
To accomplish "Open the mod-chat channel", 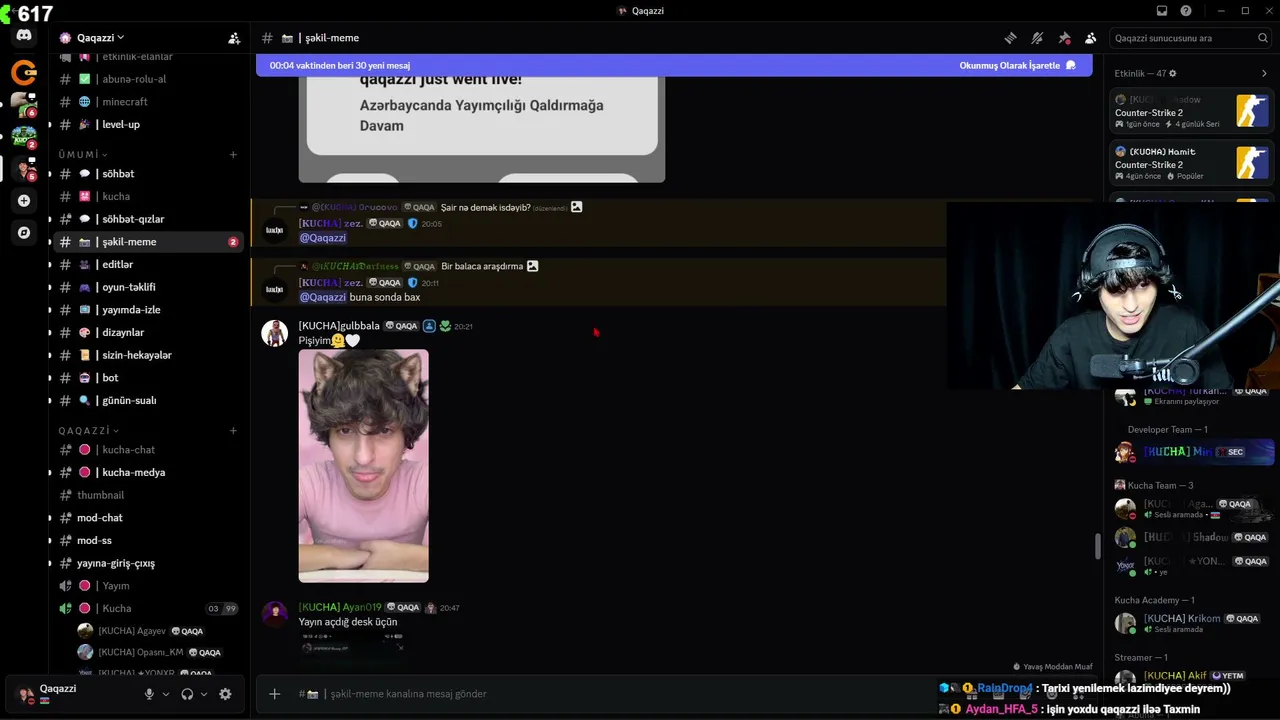I will pyautogui.click(x=147, y=518).
